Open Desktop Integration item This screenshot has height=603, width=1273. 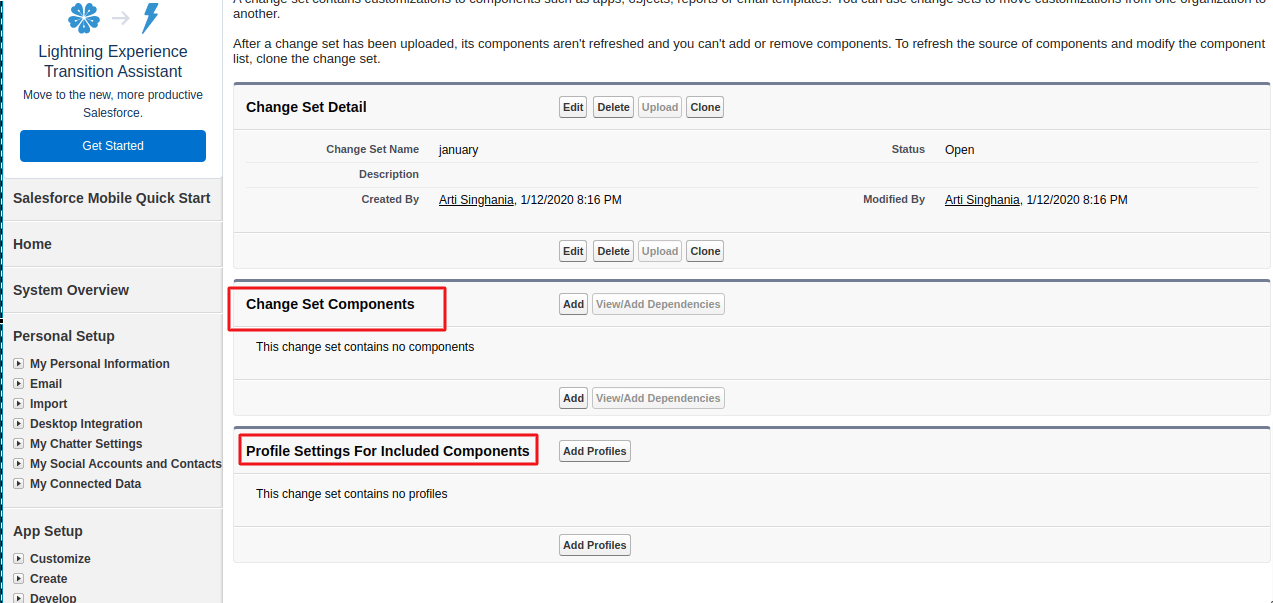click(x=86, y=424)
